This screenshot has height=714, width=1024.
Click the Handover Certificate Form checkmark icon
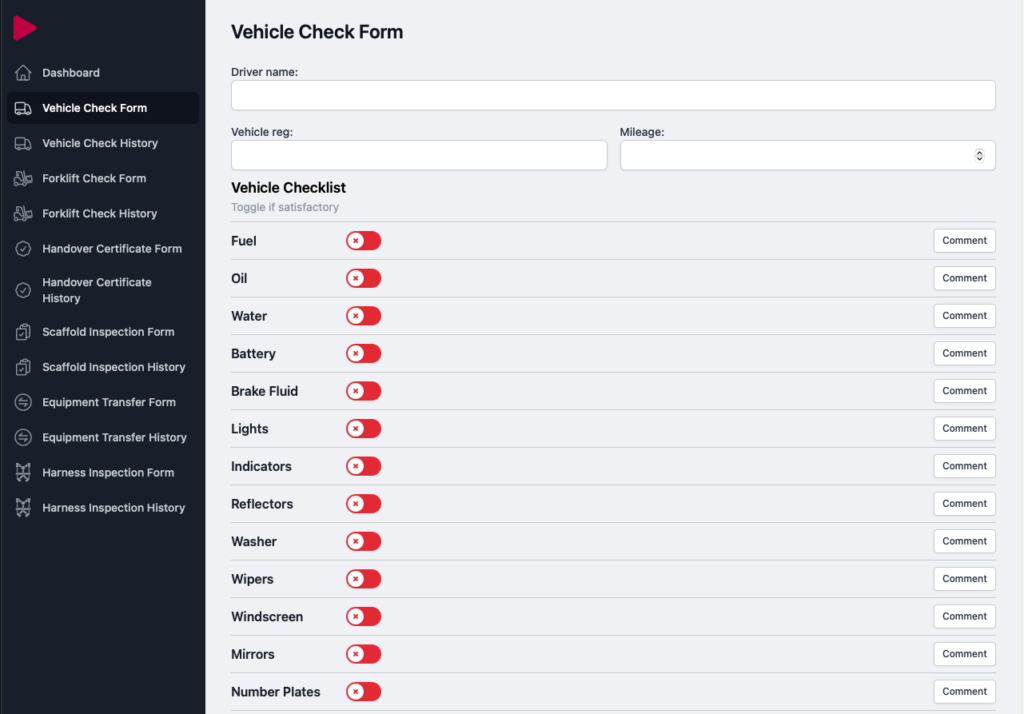pyautogui.click(x=23, y=249)
